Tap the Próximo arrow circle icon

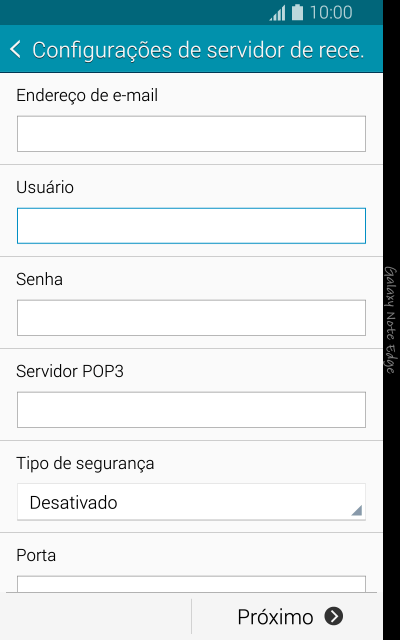[334, 616]
